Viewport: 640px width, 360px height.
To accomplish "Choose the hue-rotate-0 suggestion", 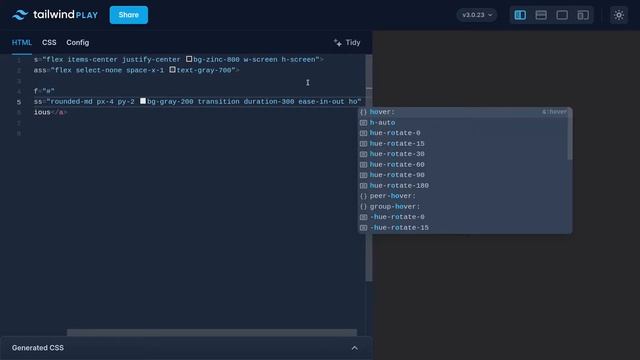I will (x=463, y=133).
